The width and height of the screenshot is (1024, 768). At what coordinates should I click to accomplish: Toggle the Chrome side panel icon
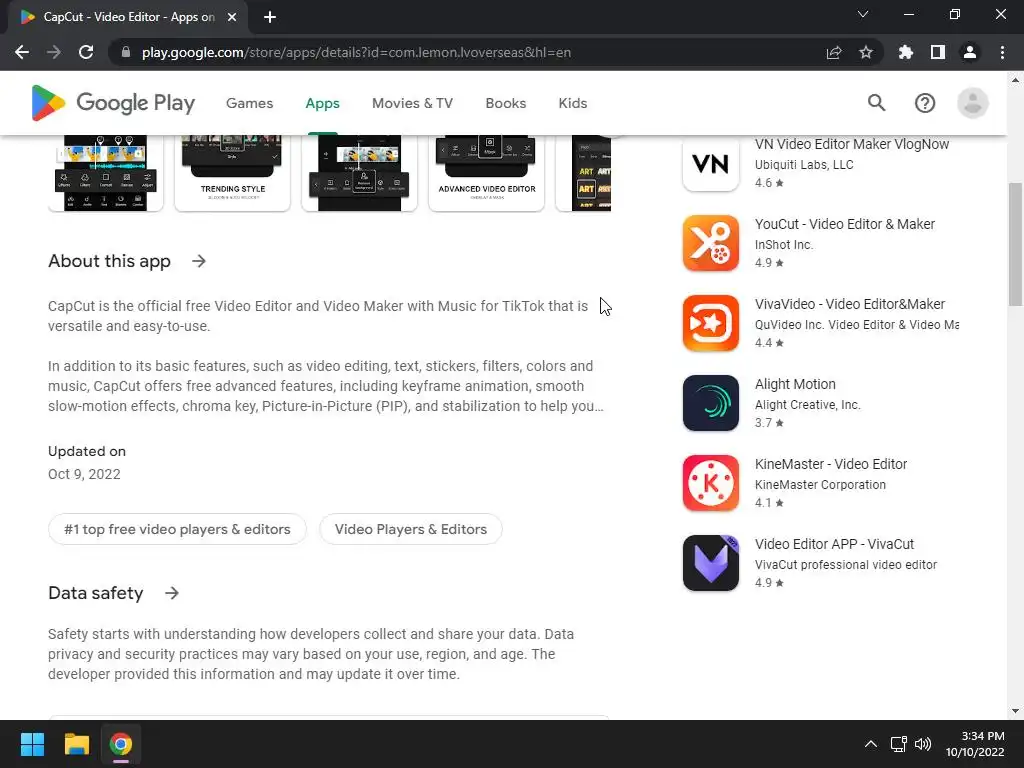click(938, 52)
